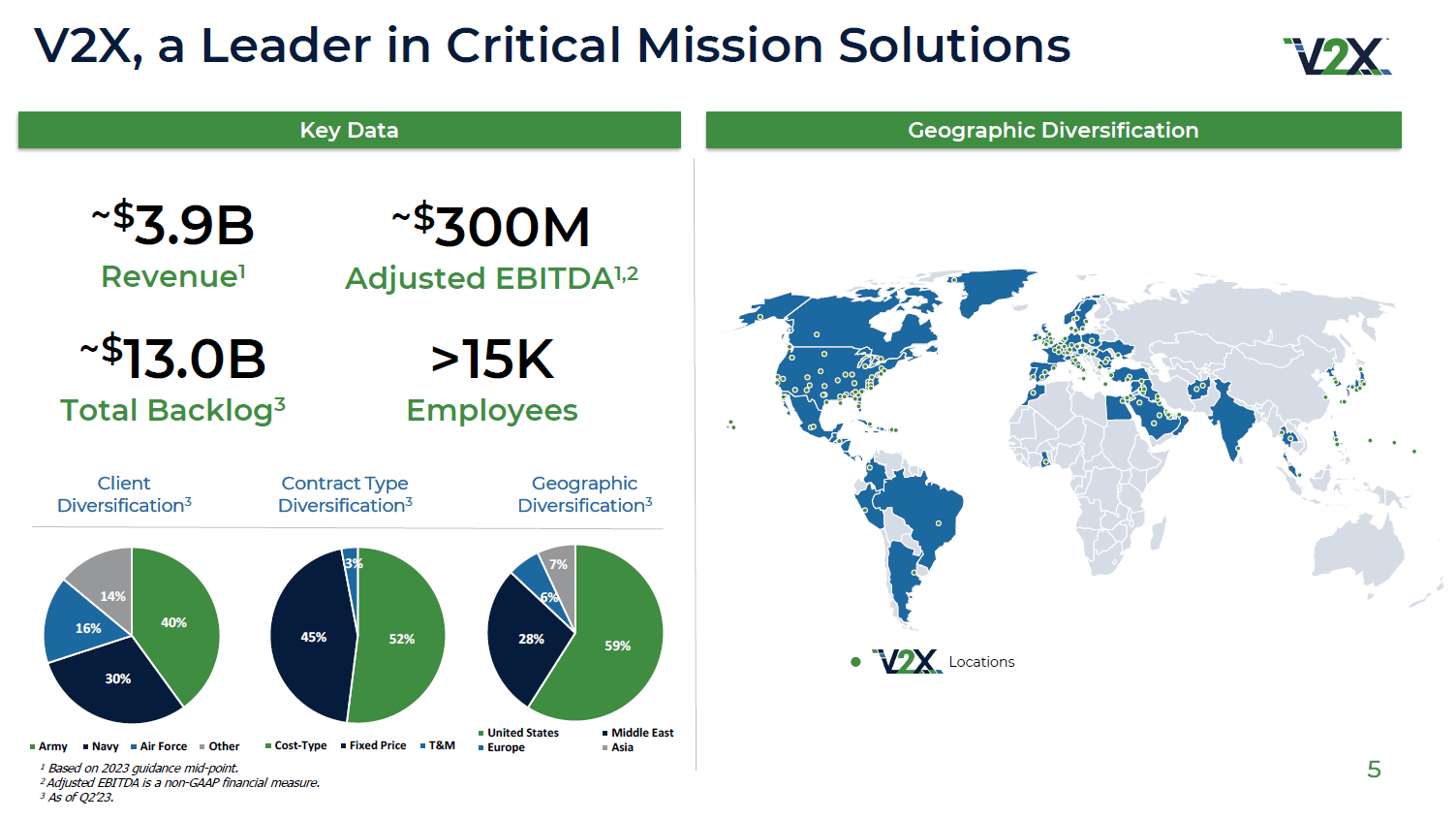Click the Asia legend entry
The height and width of the screenshot is (819, 1456).
(x=618, y=747)
